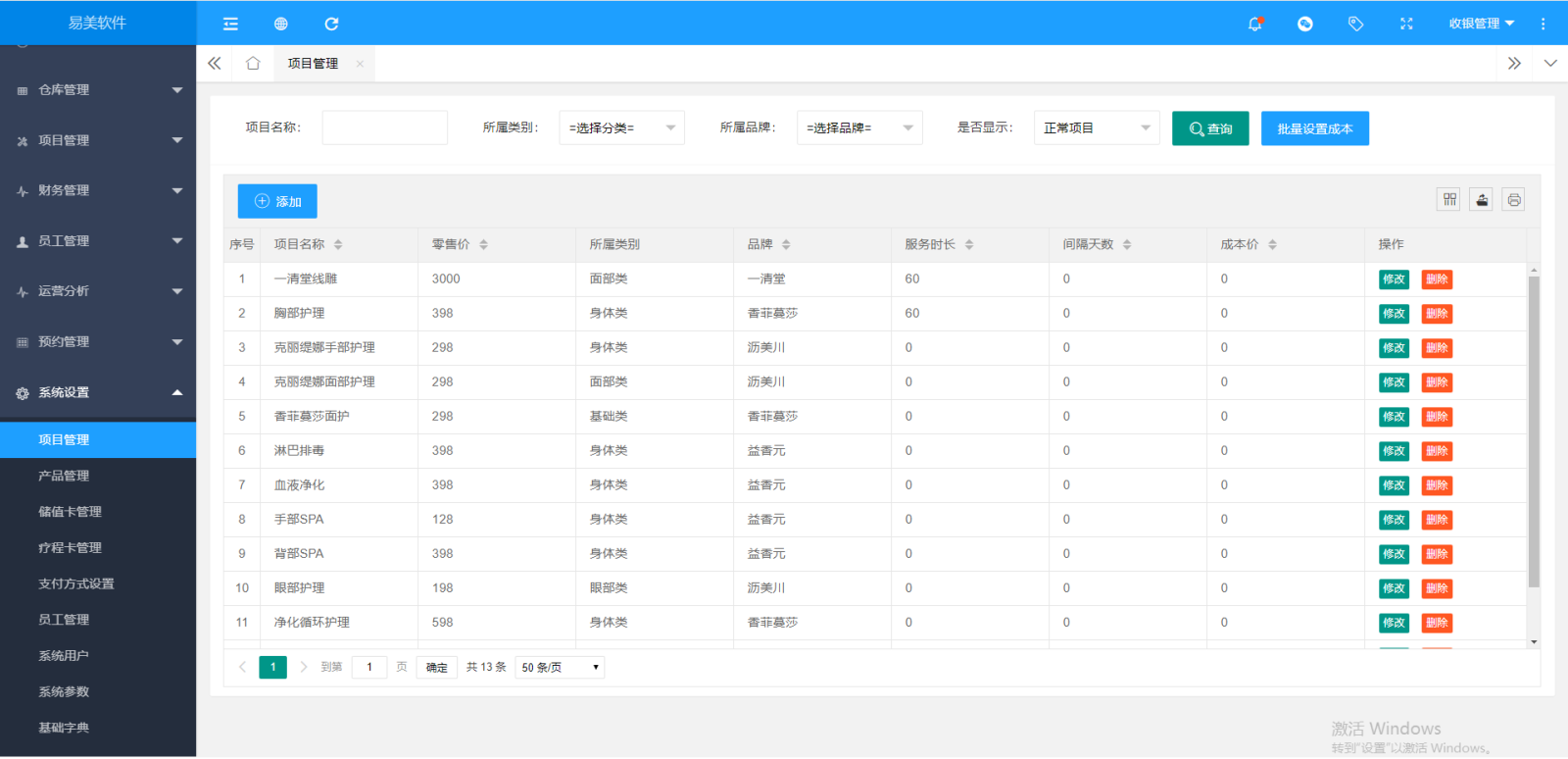This screenshot has width=1568, height=759.
Task: Open the 所属类别 category dropdown
Action: [x=621, y=128]
